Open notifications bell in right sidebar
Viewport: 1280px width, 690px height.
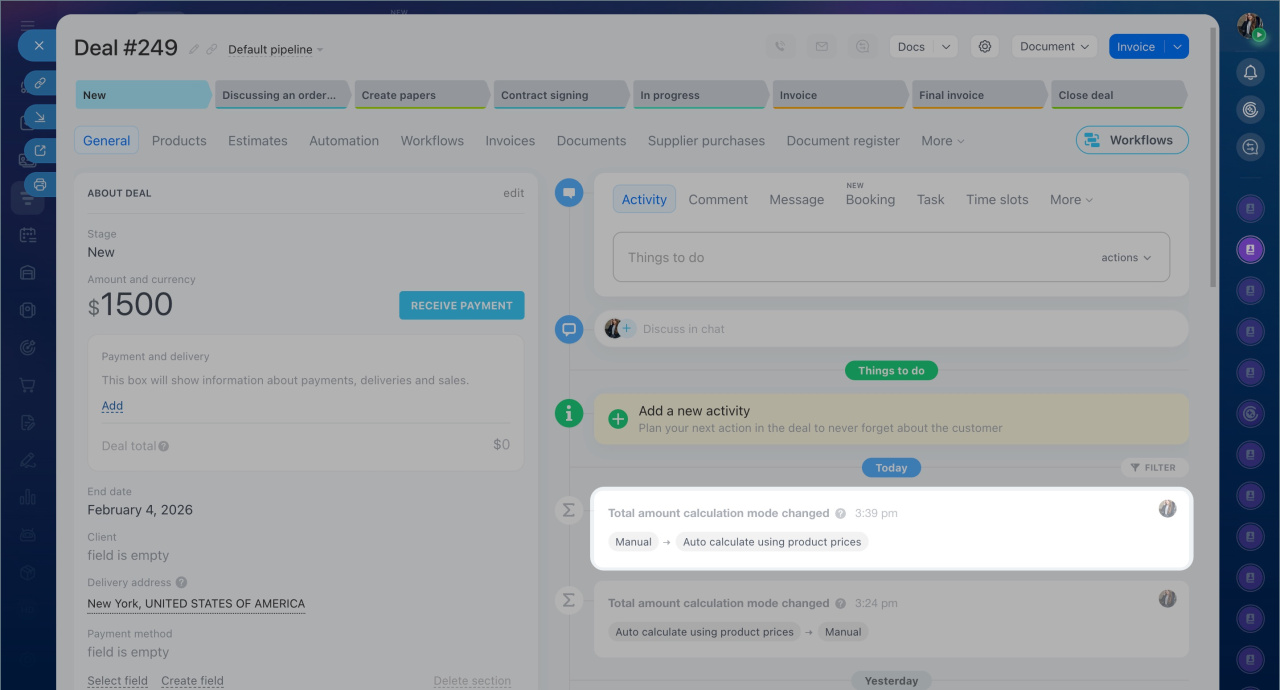coord(1250,72)
